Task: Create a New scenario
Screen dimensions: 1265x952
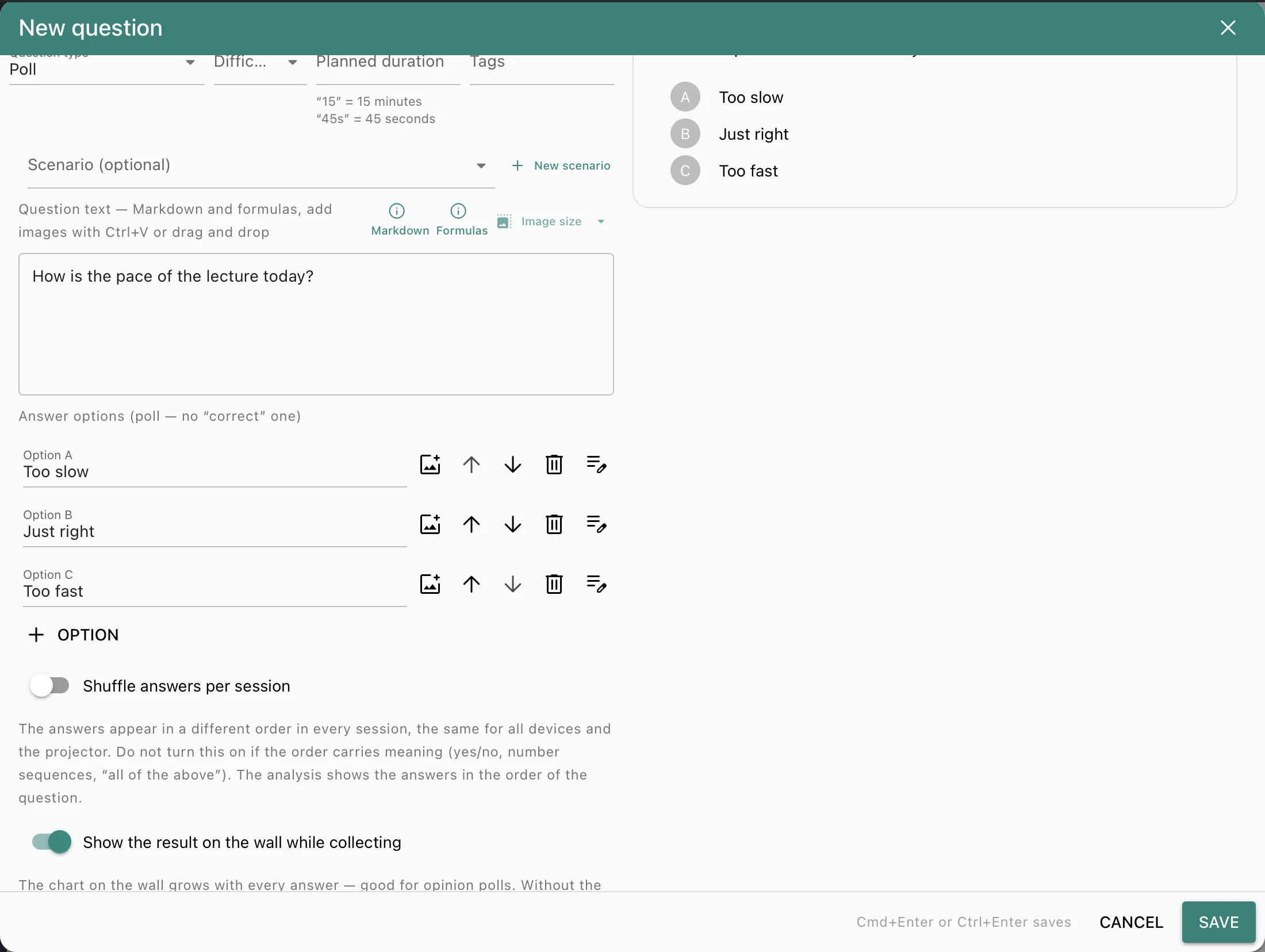Action: coord(561,166)
